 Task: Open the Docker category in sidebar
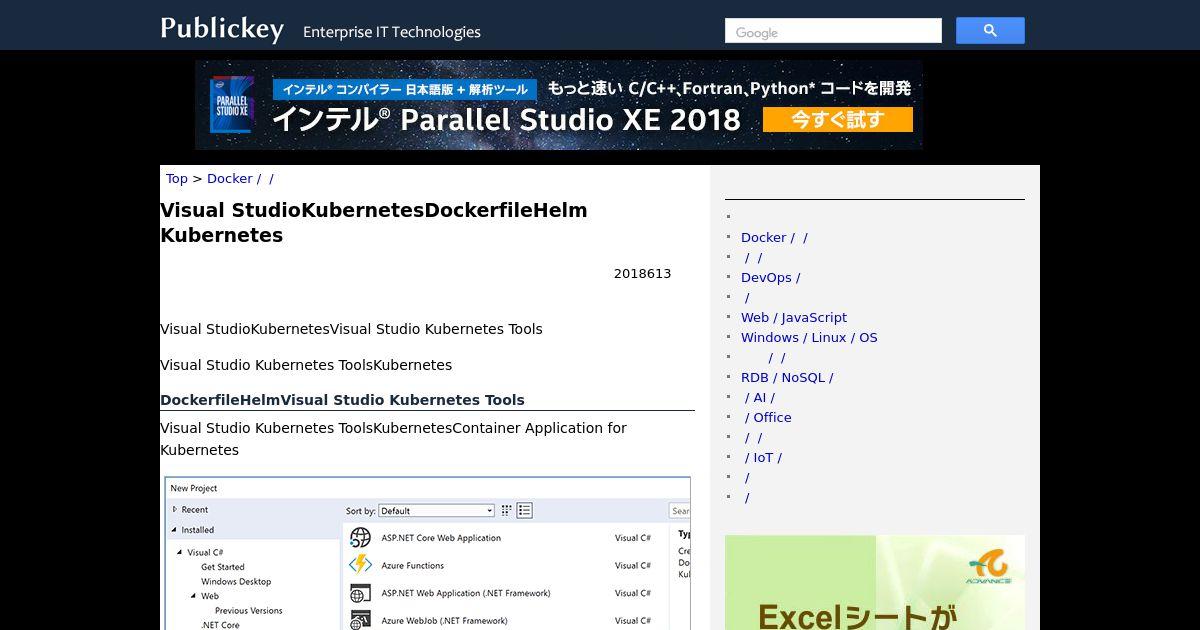pos(774,237)
